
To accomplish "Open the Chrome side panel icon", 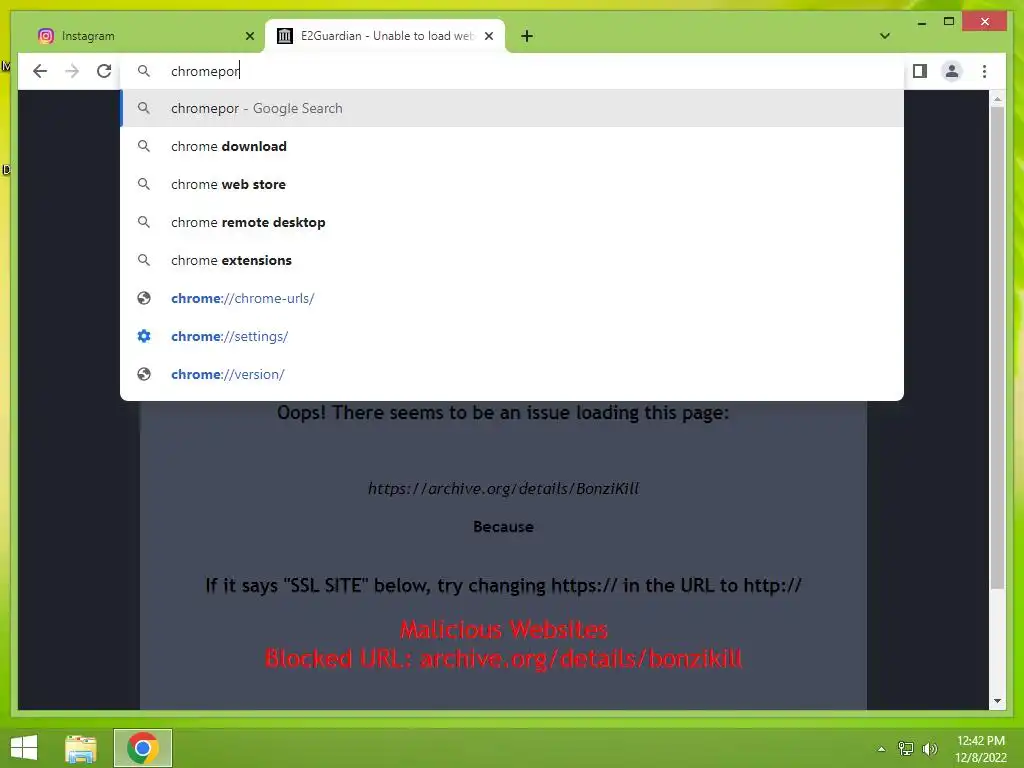I will [x=920, y=71].
